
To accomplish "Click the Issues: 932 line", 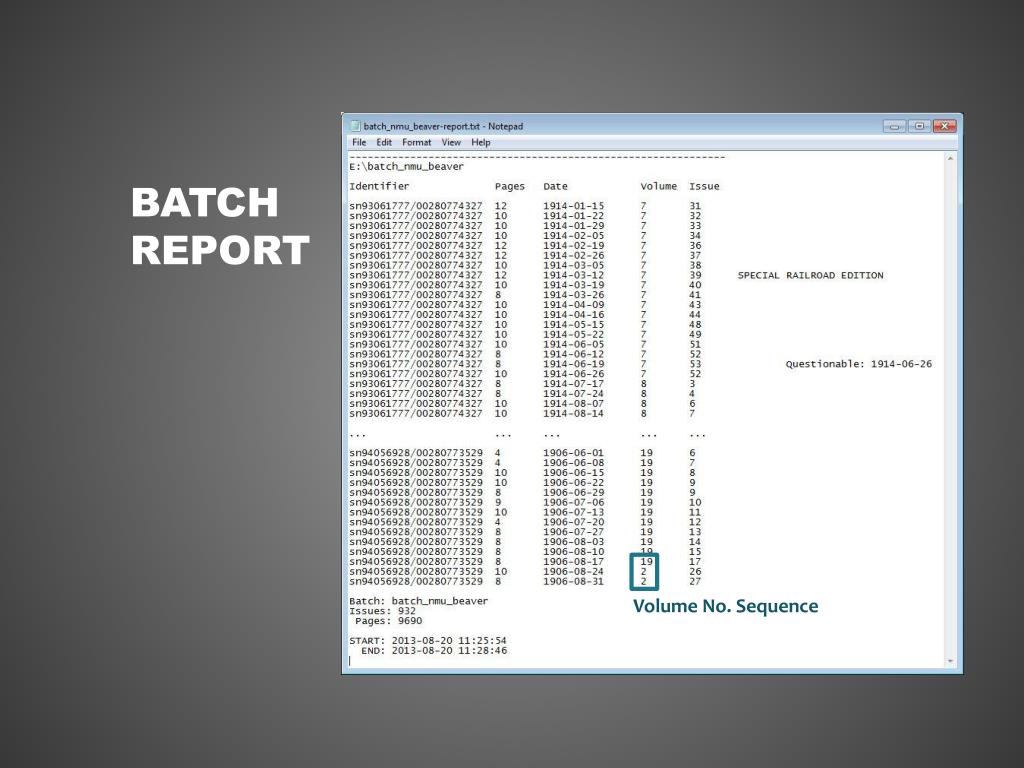I will 383,611.
